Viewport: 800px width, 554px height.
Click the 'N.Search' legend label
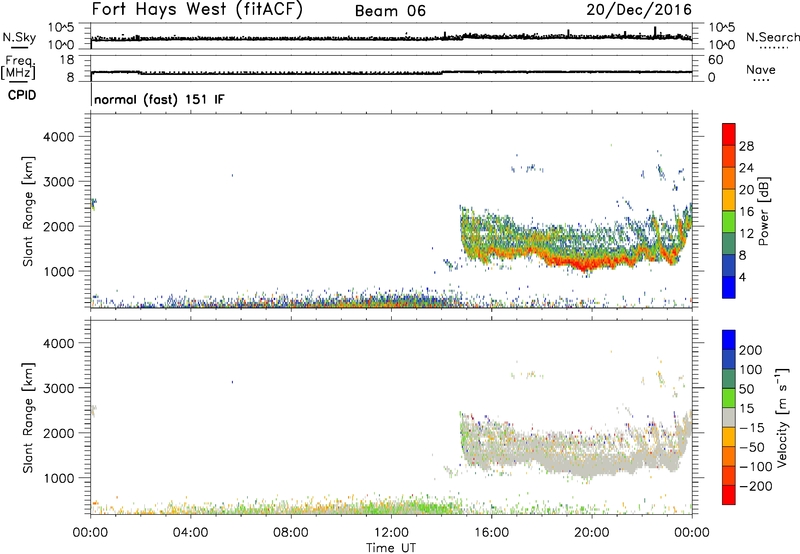[x=772, y=37]
